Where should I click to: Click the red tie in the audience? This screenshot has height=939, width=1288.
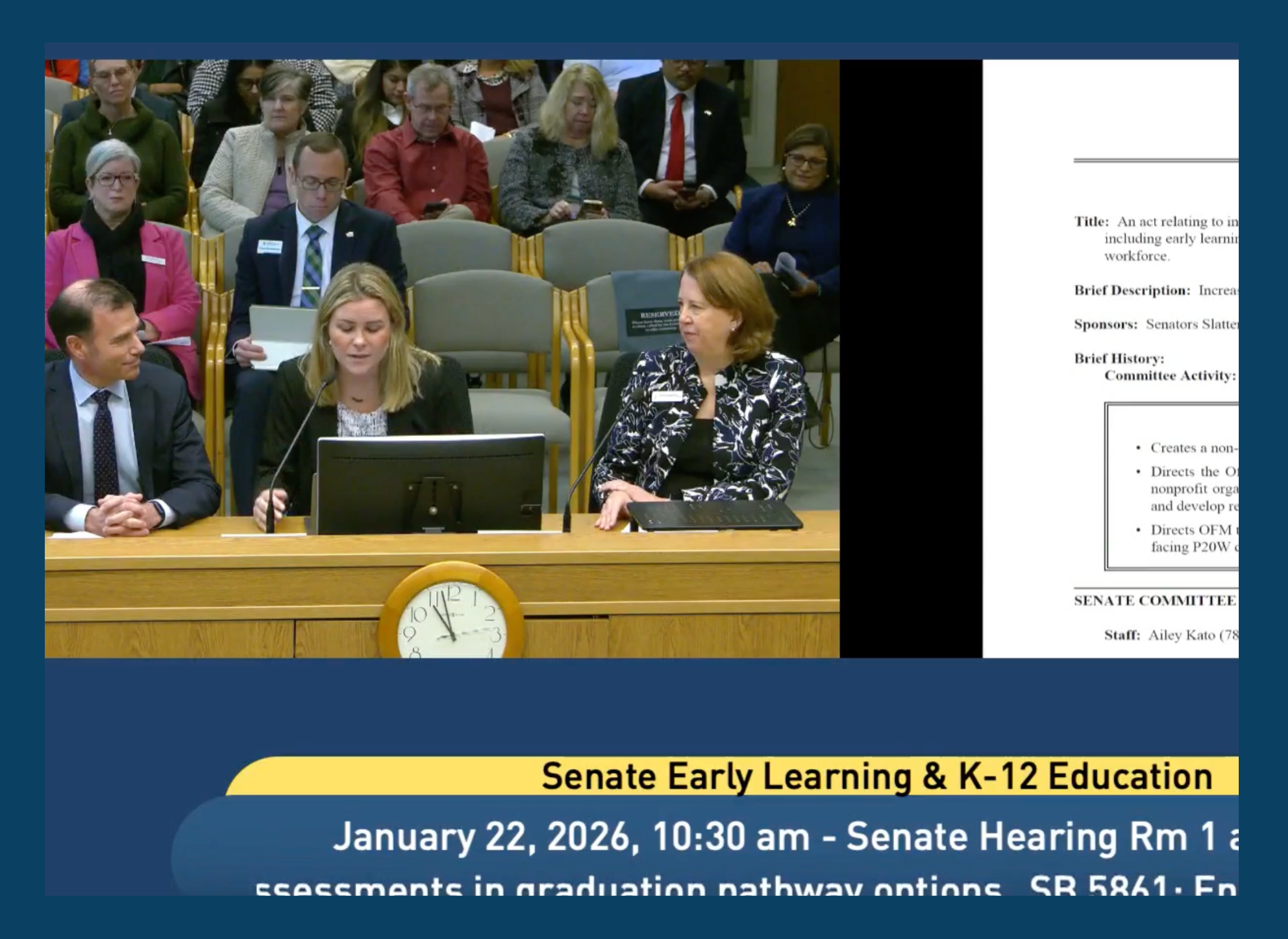coord(675,138)
